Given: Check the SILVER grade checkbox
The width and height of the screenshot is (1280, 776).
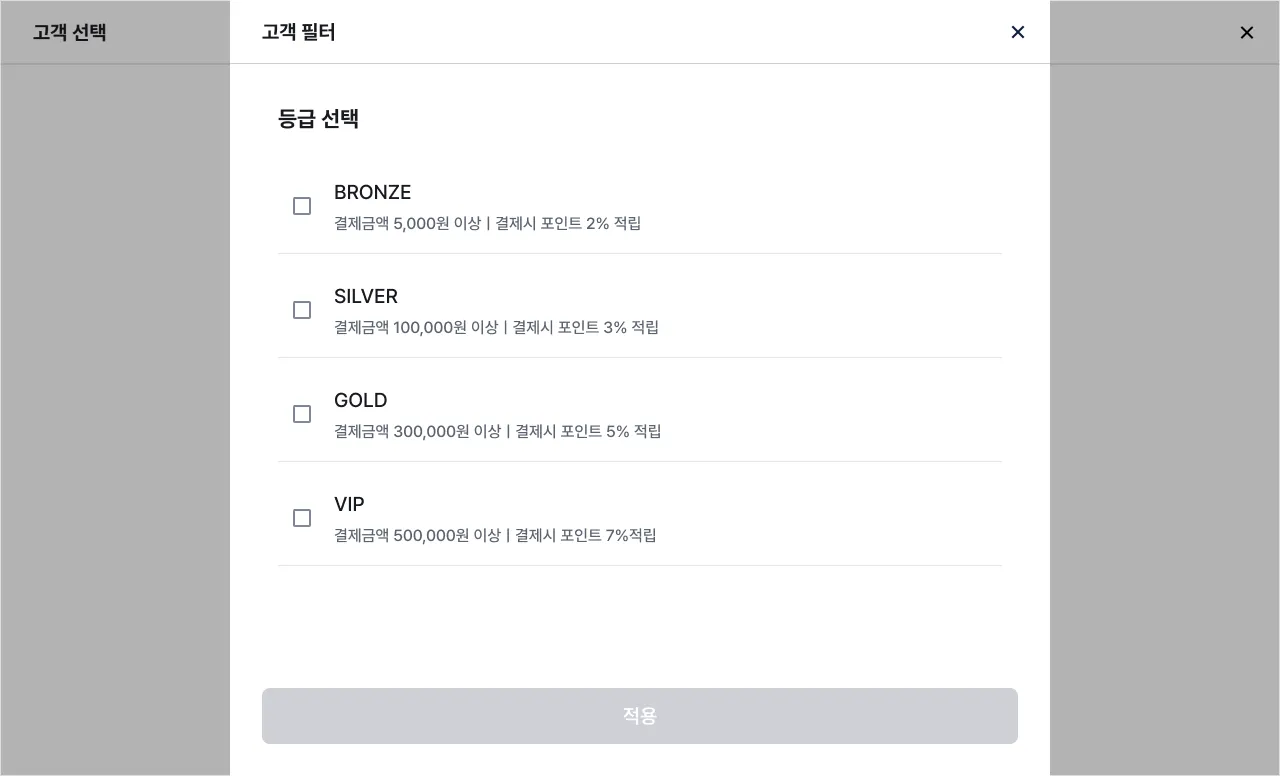Looking at the screenshot, I should click(x=302, y=310).
